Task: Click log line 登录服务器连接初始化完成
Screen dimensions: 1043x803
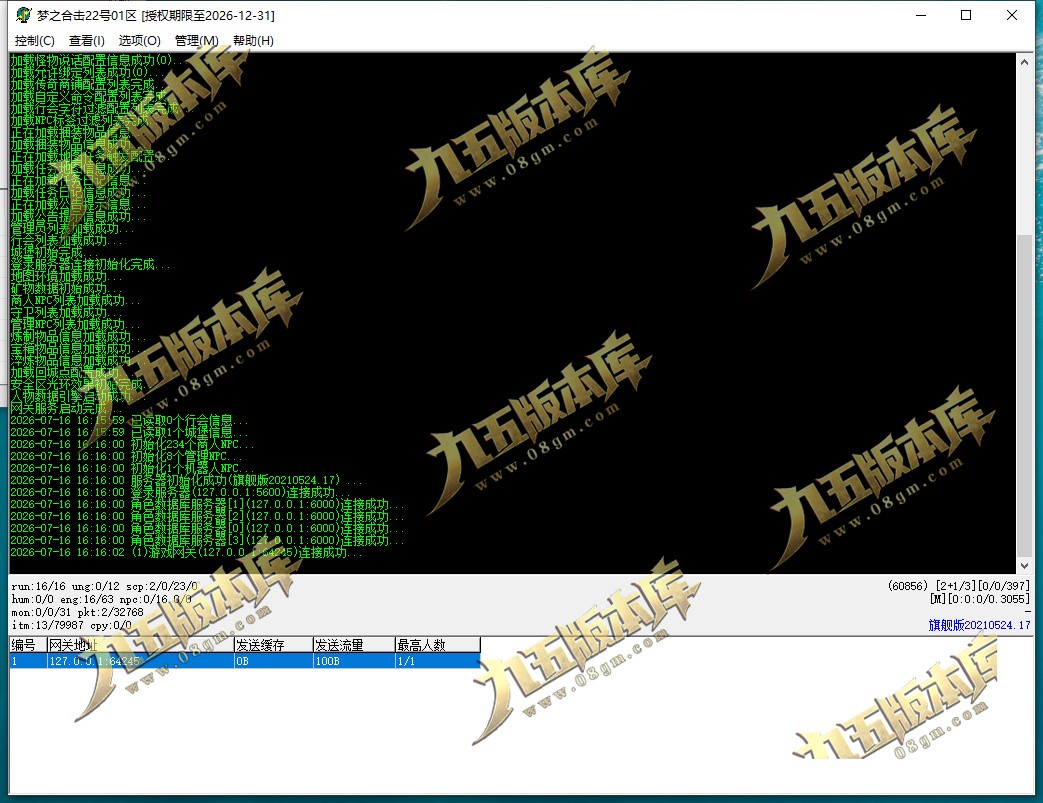Action: [90, 264]
